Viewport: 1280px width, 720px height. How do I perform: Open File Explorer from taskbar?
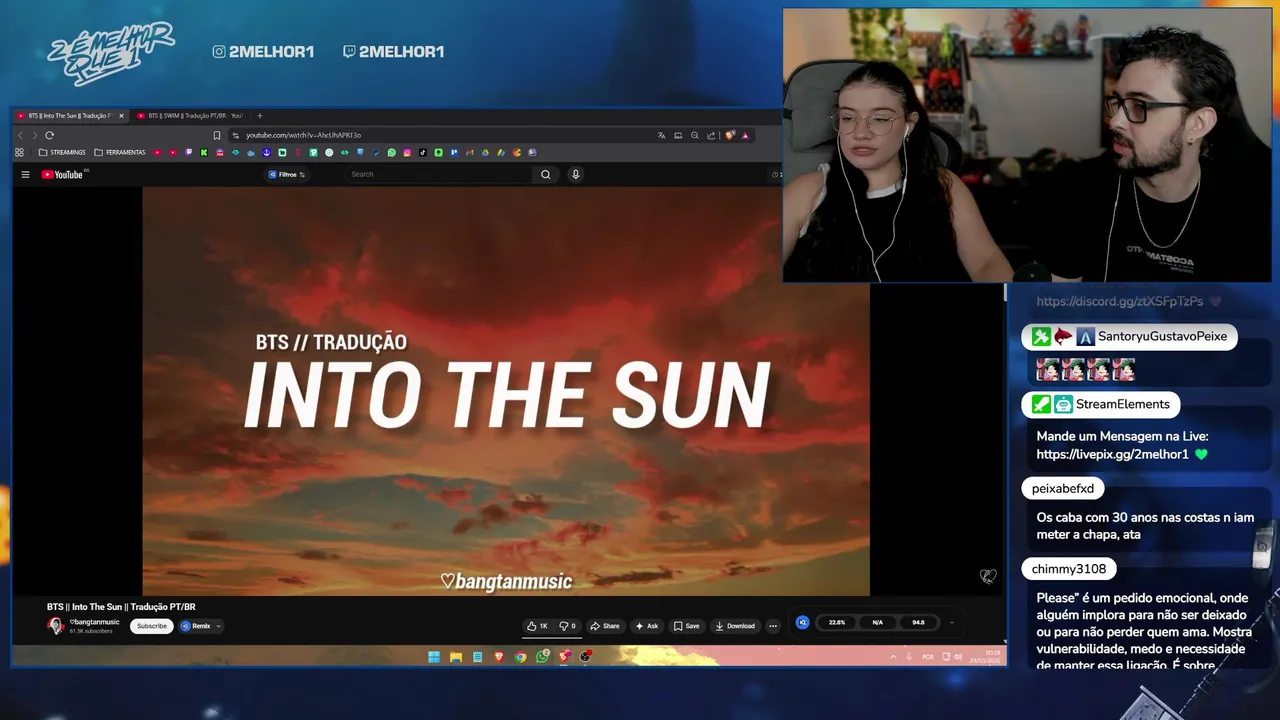(456, 657)
